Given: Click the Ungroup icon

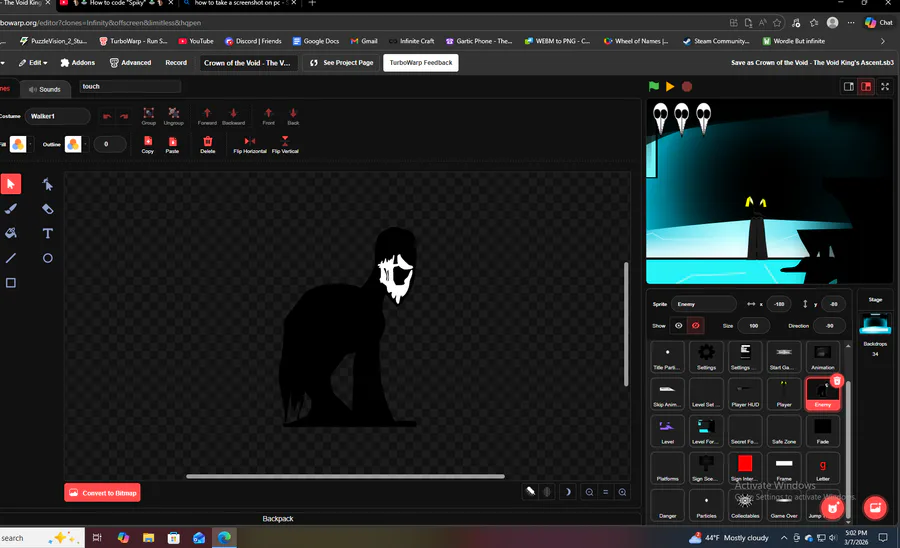Looking at the screenshot, I should coord(173,115).
